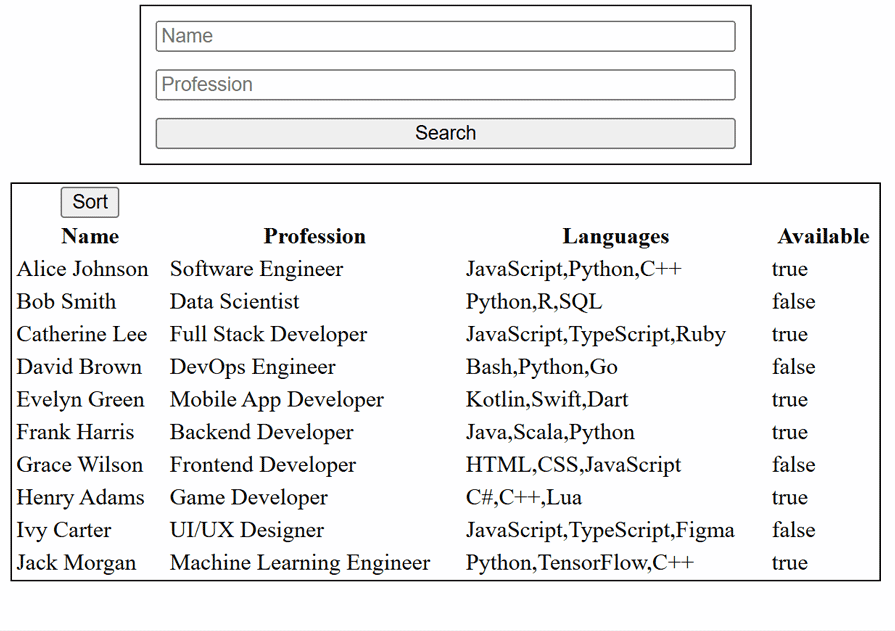Click Bob Smith's available value false
Screen dimensions: 895x631
[794, 302]
